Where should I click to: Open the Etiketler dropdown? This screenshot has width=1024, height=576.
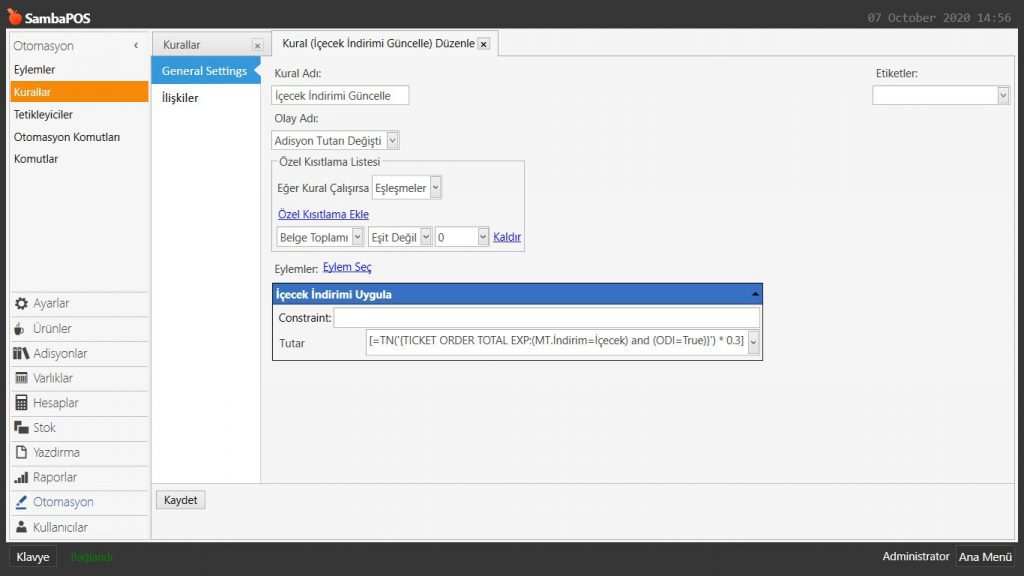(x=1003, y=95)
